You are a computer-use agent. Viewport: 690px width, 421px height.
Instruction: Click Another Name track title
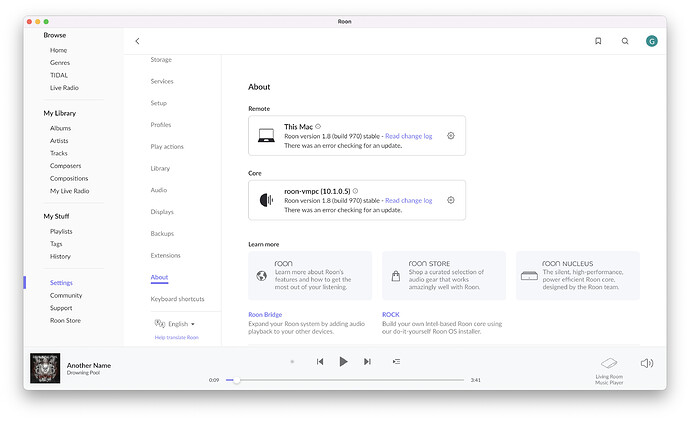coord(89,365)
